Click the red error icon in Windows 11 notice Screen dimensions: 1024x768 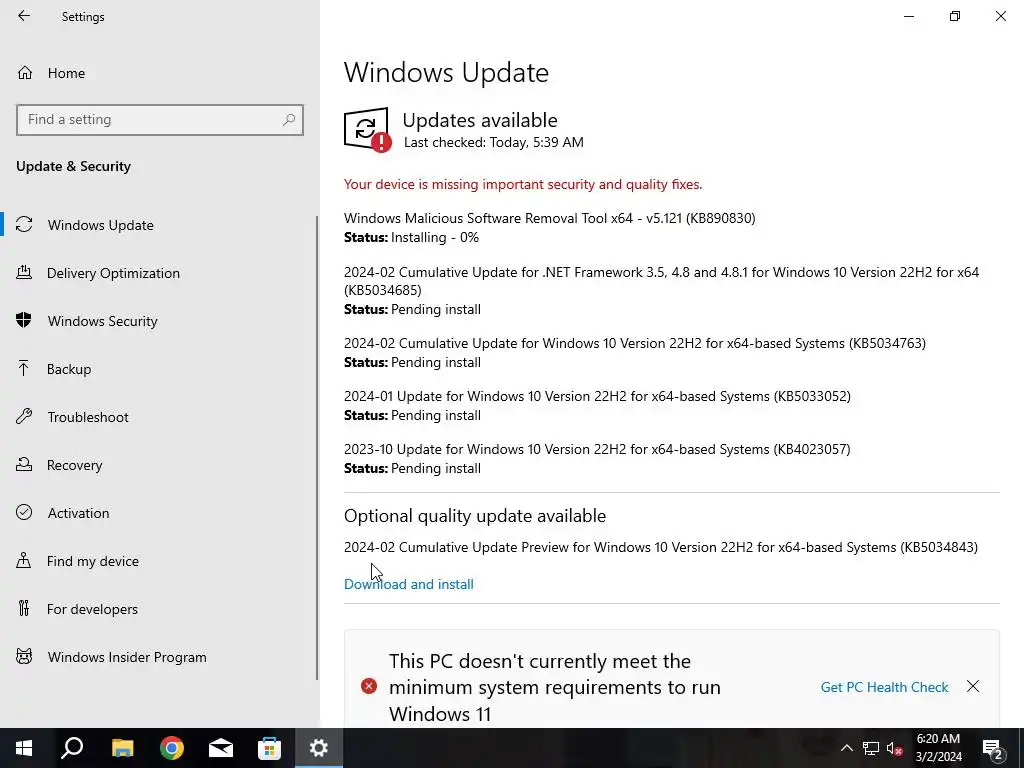pos(369,686)
